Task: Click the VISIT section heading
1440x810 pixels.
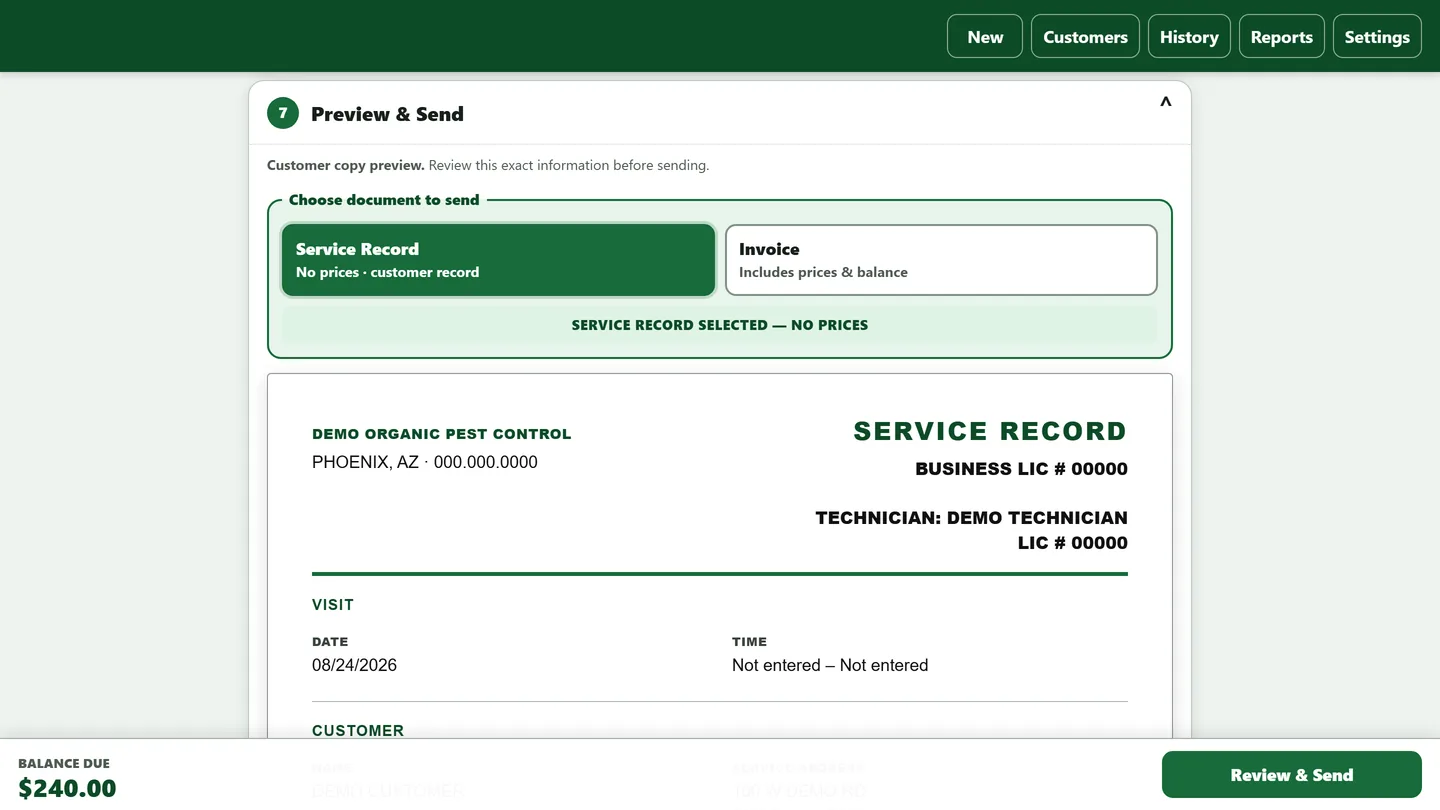Action: coord(333,605)
